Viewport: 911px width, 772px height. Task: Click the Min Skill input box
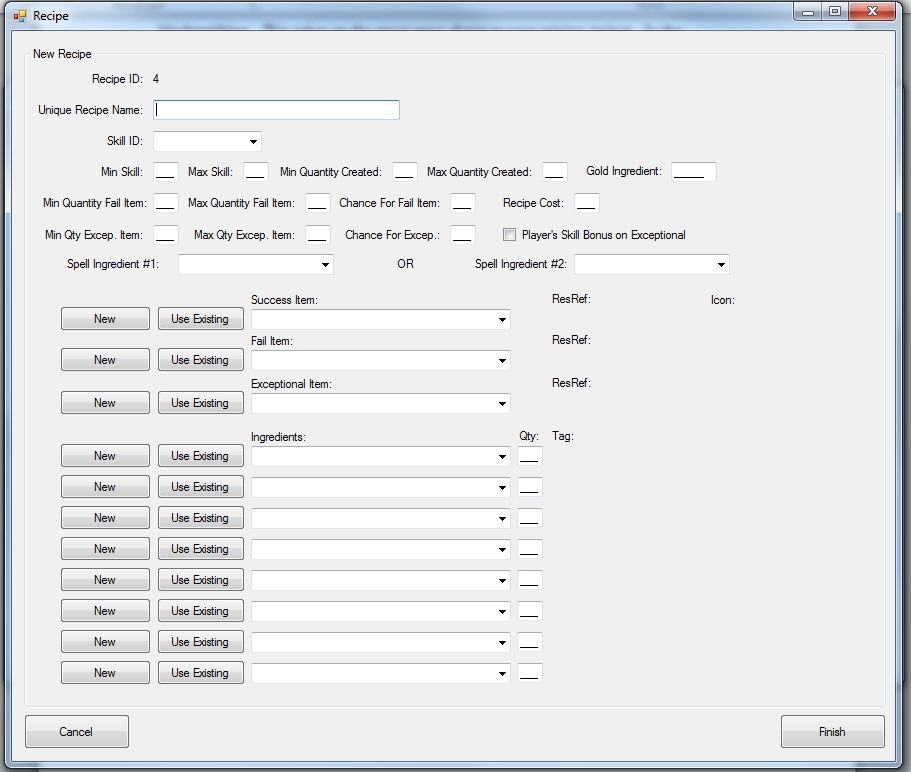[166, 172]
